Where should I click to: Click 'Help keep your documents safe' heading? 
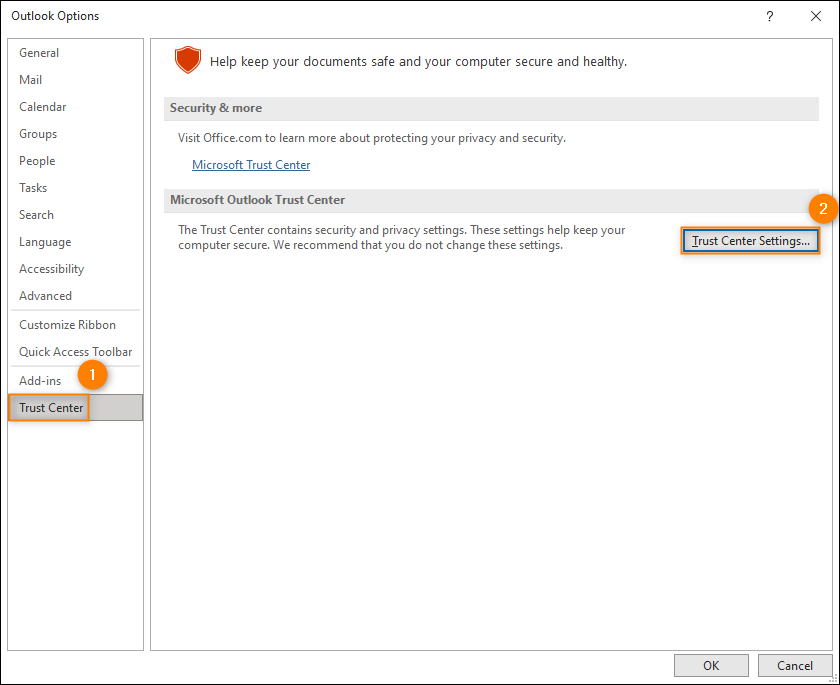[x=418, y=62]
